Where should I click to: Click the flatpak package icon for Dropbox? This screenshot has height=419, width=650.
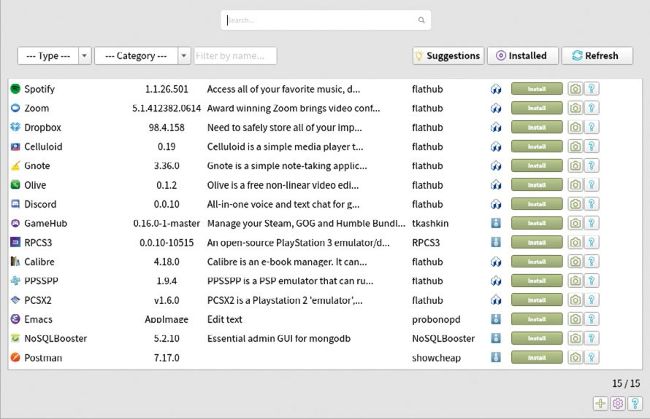tap(495, 127)
